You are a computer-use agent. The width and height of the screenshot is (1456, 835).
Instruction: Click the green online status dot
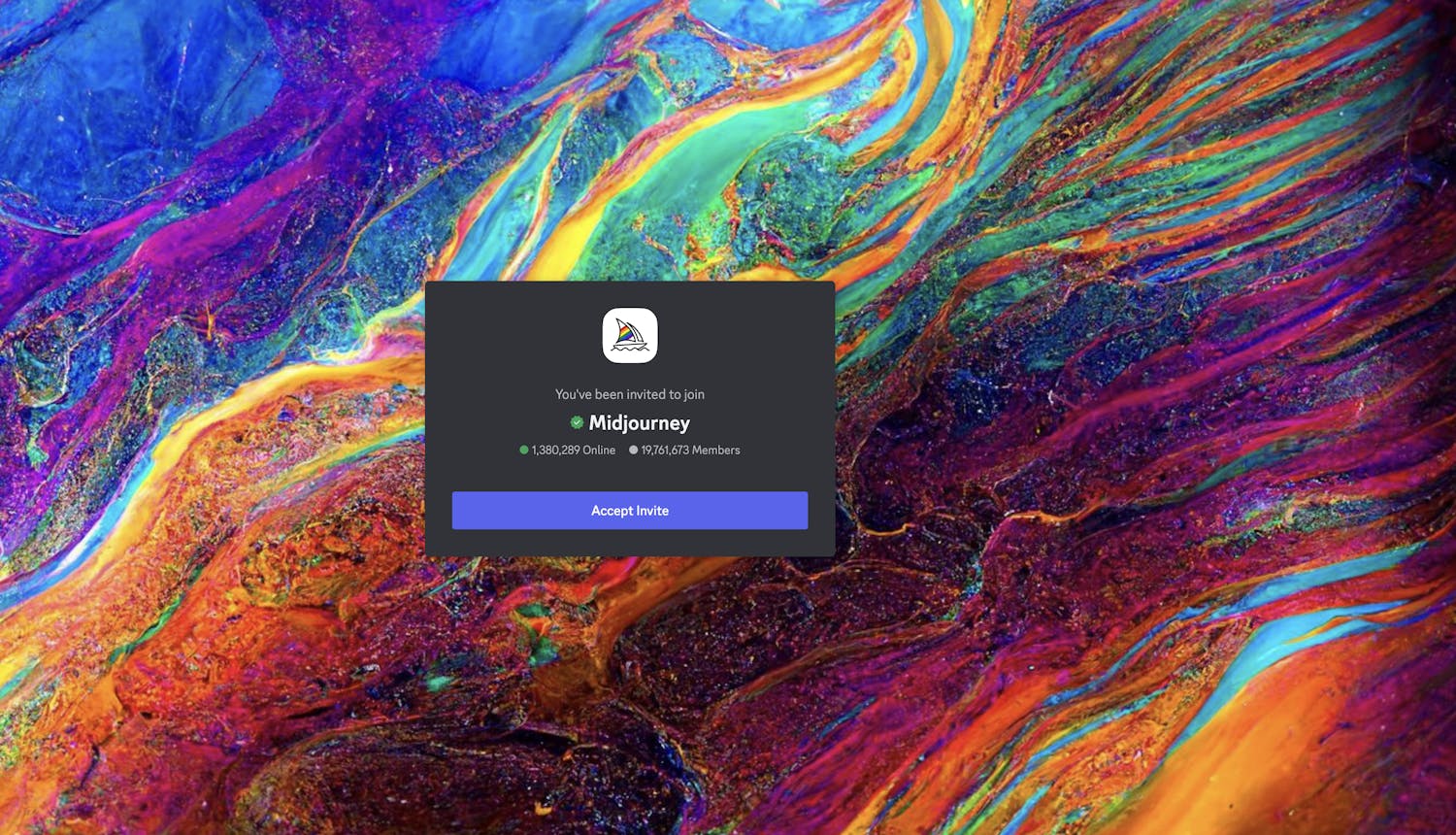coord(524,450)
